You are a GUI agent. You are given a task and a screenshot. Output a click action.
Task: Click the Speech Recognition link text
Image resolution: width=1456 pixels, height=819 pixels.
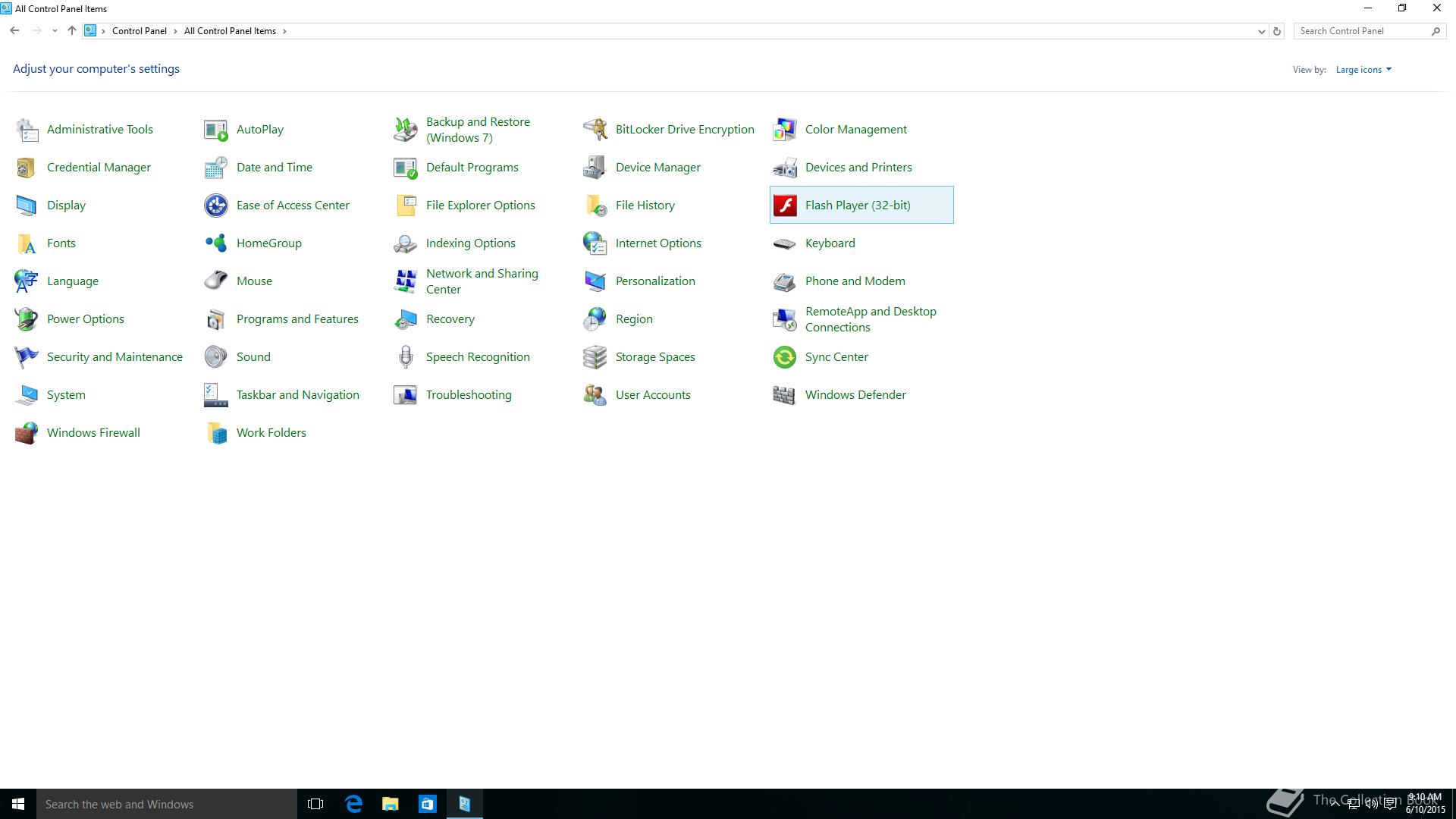(478, 357)
